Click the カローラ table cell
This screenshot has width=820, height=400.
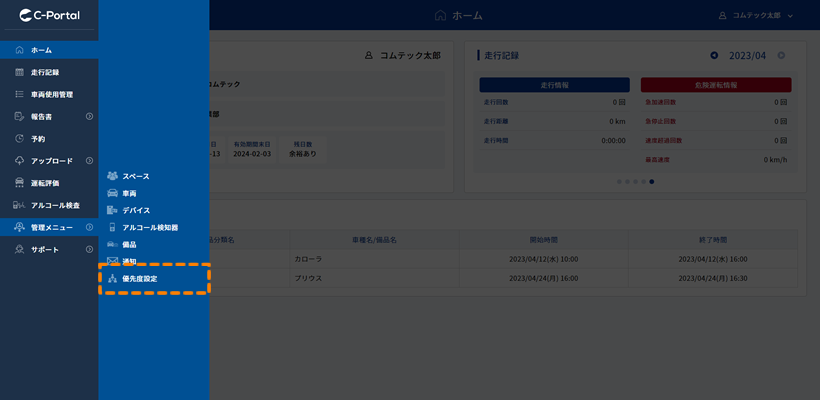pyautogui.click(x=374, y=259)
